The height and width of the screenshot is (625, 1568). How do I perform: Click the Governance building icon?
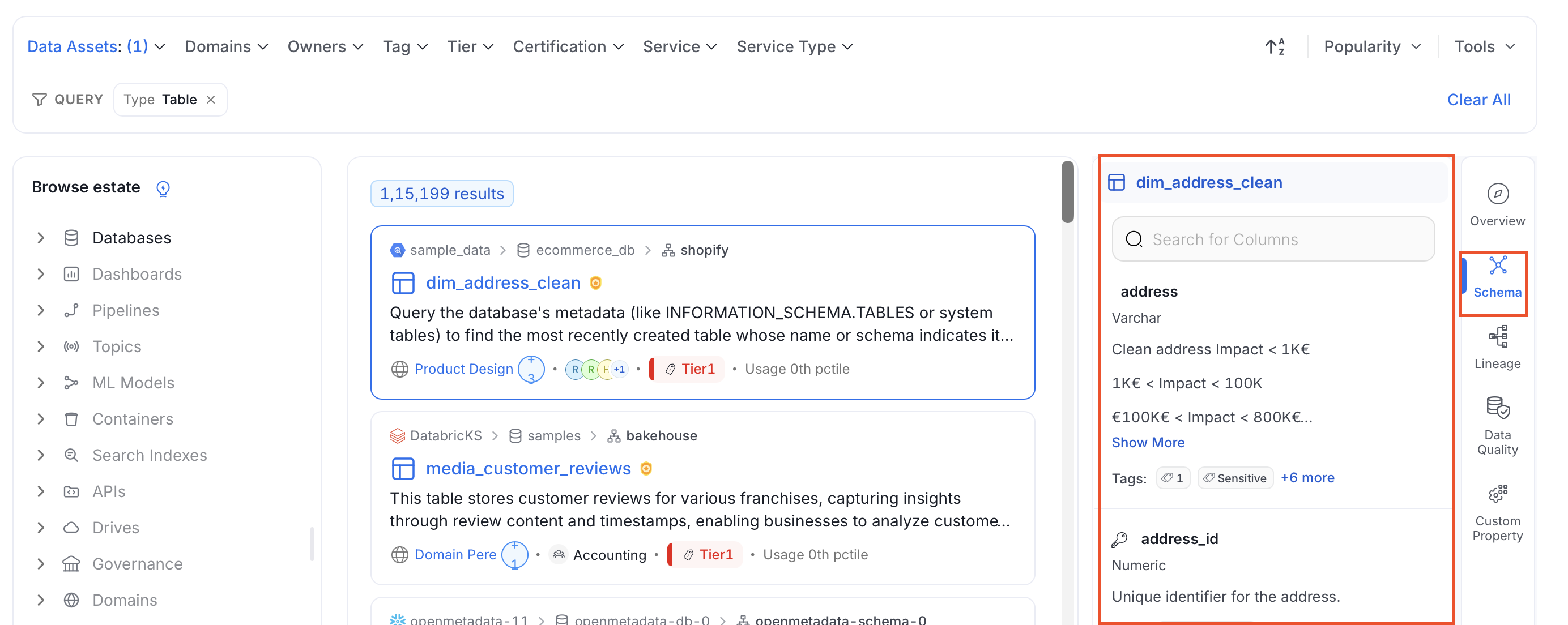tap(71, 563)
